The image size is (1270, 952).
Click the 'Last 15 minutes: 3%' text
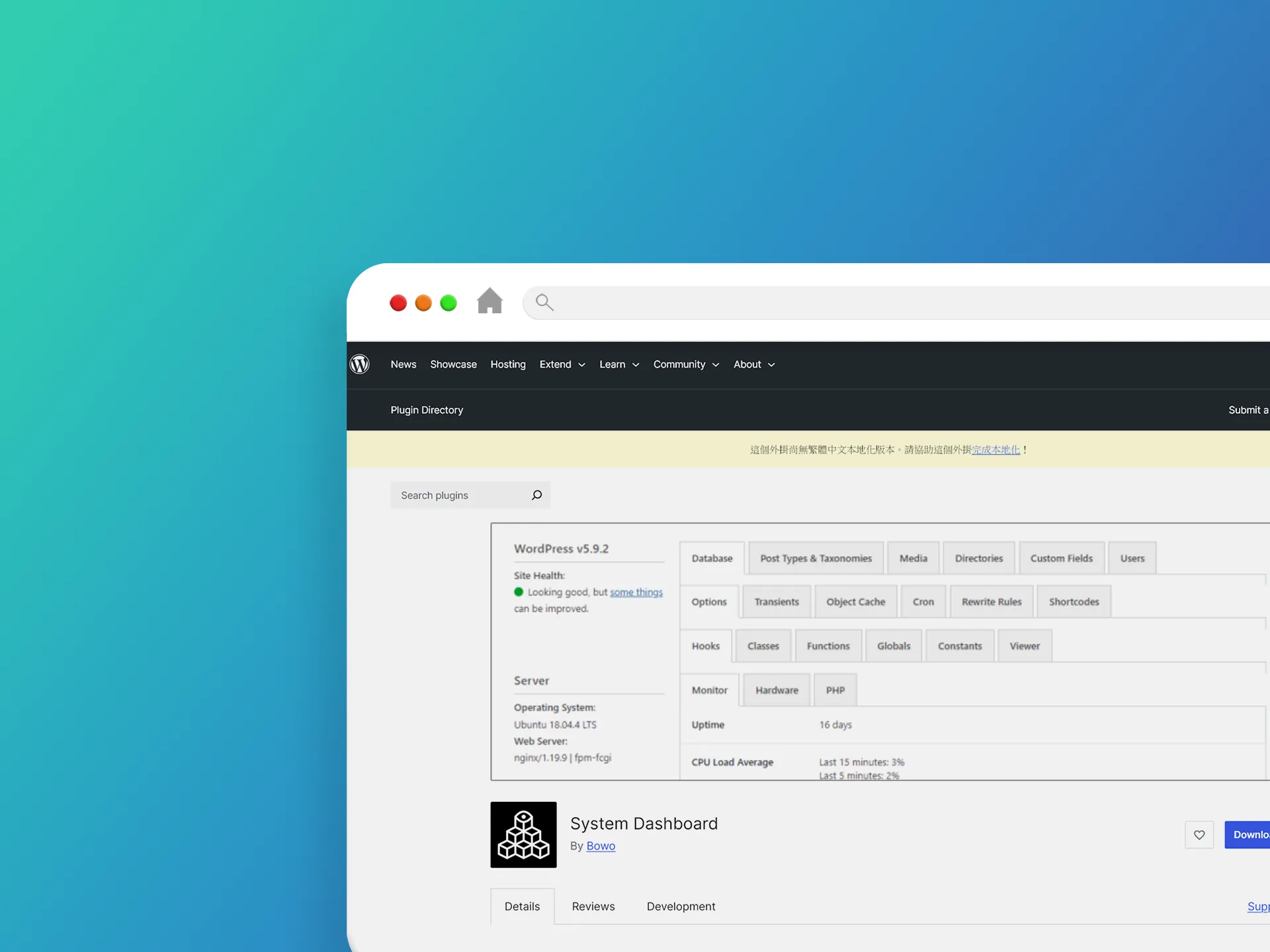(x=861, y=762)
